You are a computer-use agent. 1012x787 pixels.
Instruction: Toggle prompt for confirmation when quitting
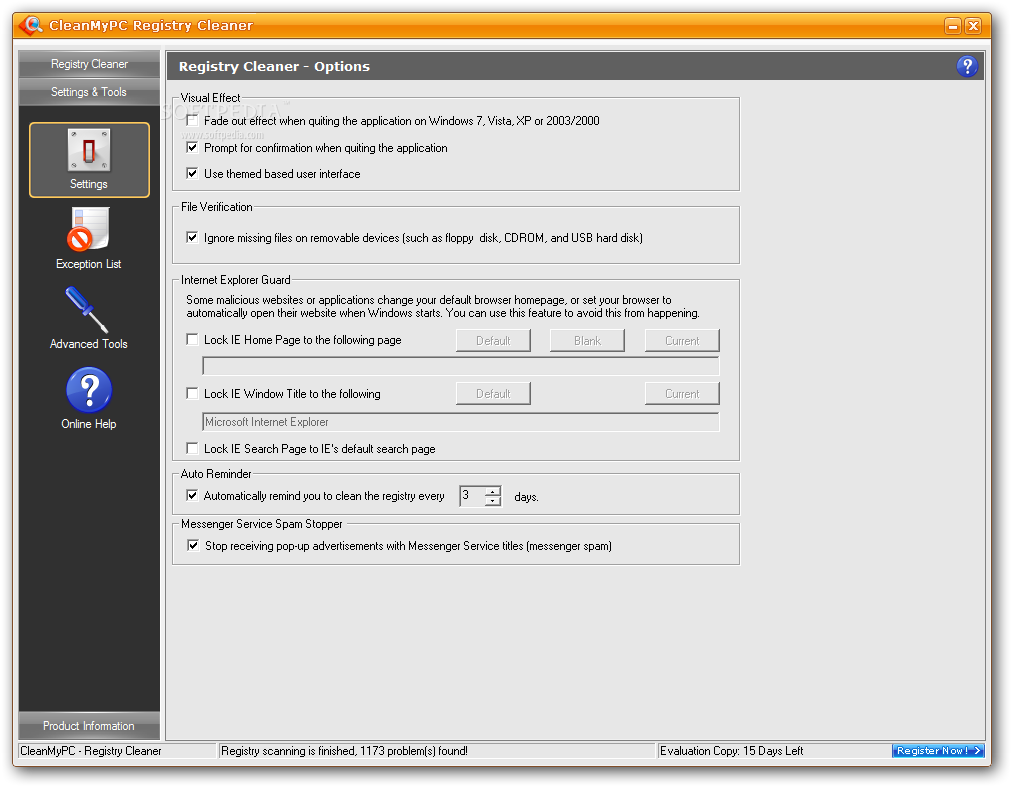coord(192,148)
